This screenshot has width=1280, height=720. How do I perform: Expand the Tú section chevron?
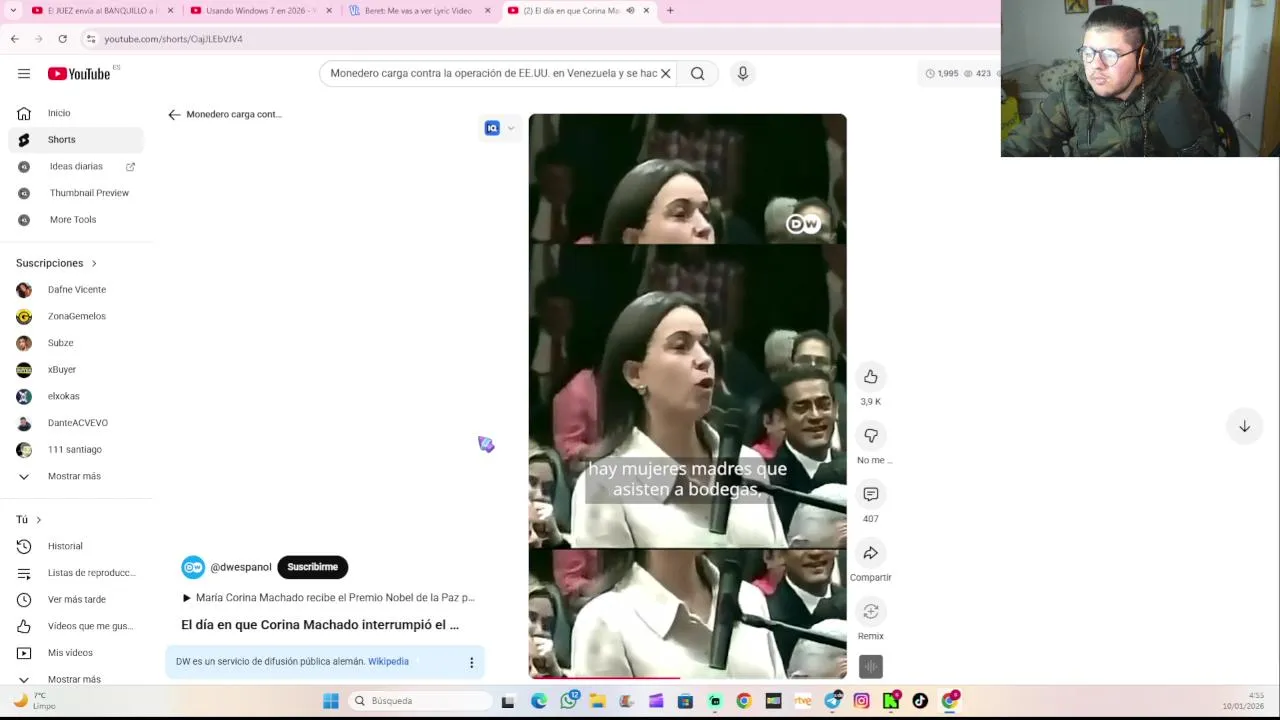[38, 520]
